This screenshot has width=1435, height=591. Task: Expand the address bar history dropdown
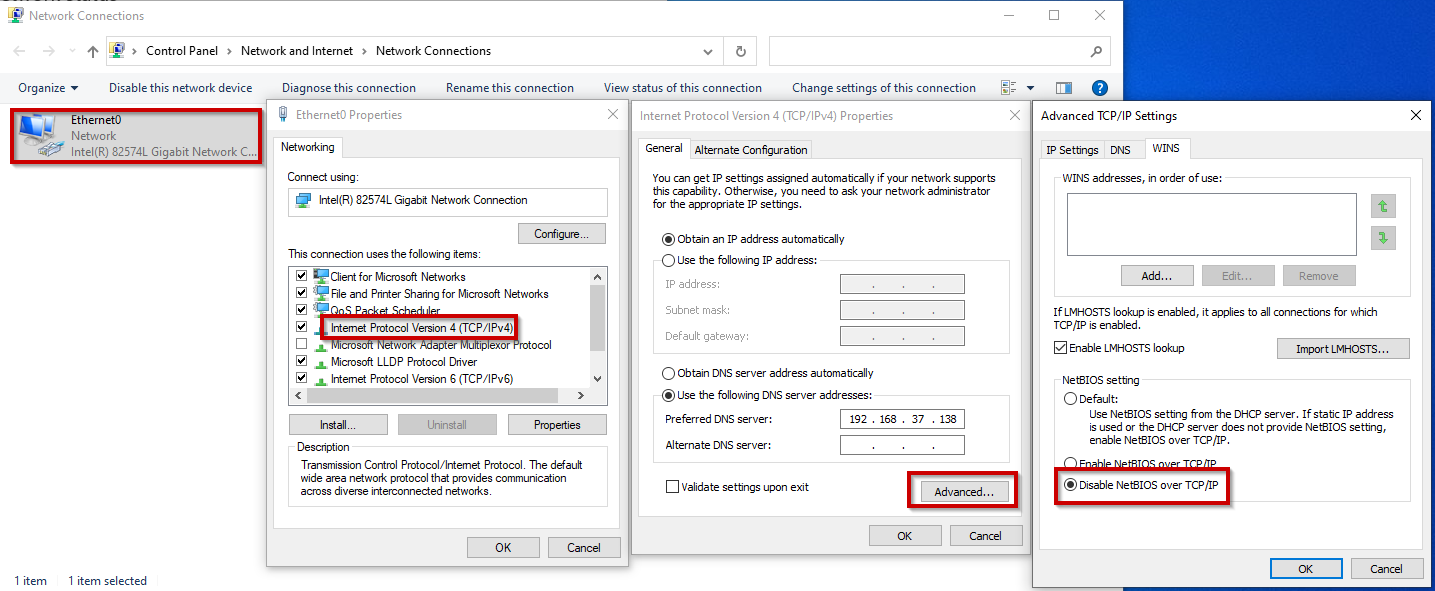(708, 51)
